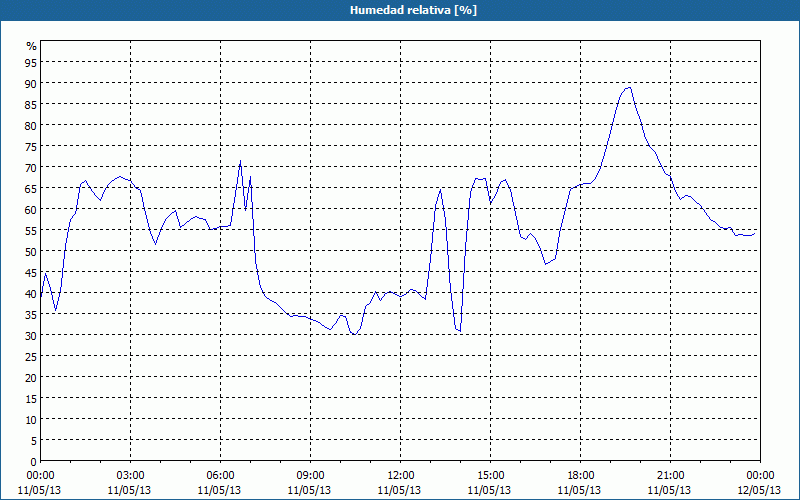800x500 pixels.
Task: Click the y-axis value 15
Action: (31, 398)
